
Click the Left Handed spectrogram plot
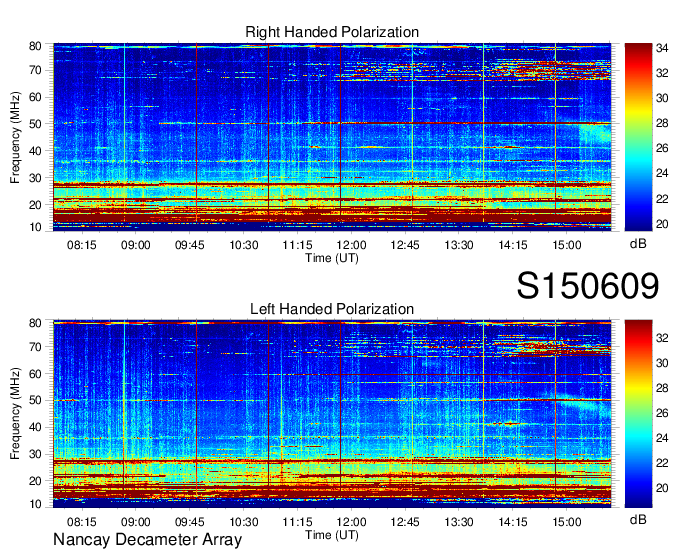(332, 414)
